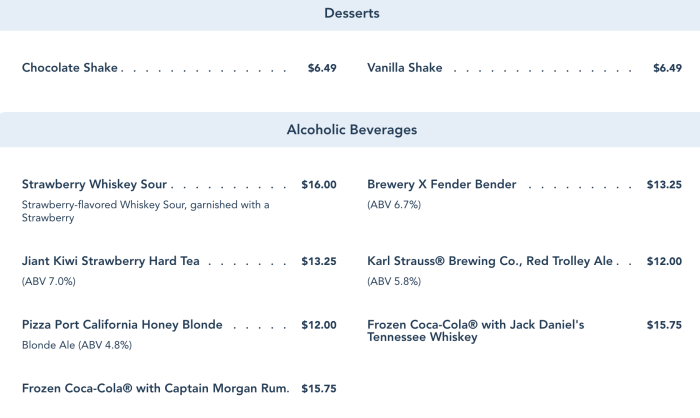Select Jiant Kiwi Strawberry Hard Tea
Viewport: 700px width, 418px height.
110,261
